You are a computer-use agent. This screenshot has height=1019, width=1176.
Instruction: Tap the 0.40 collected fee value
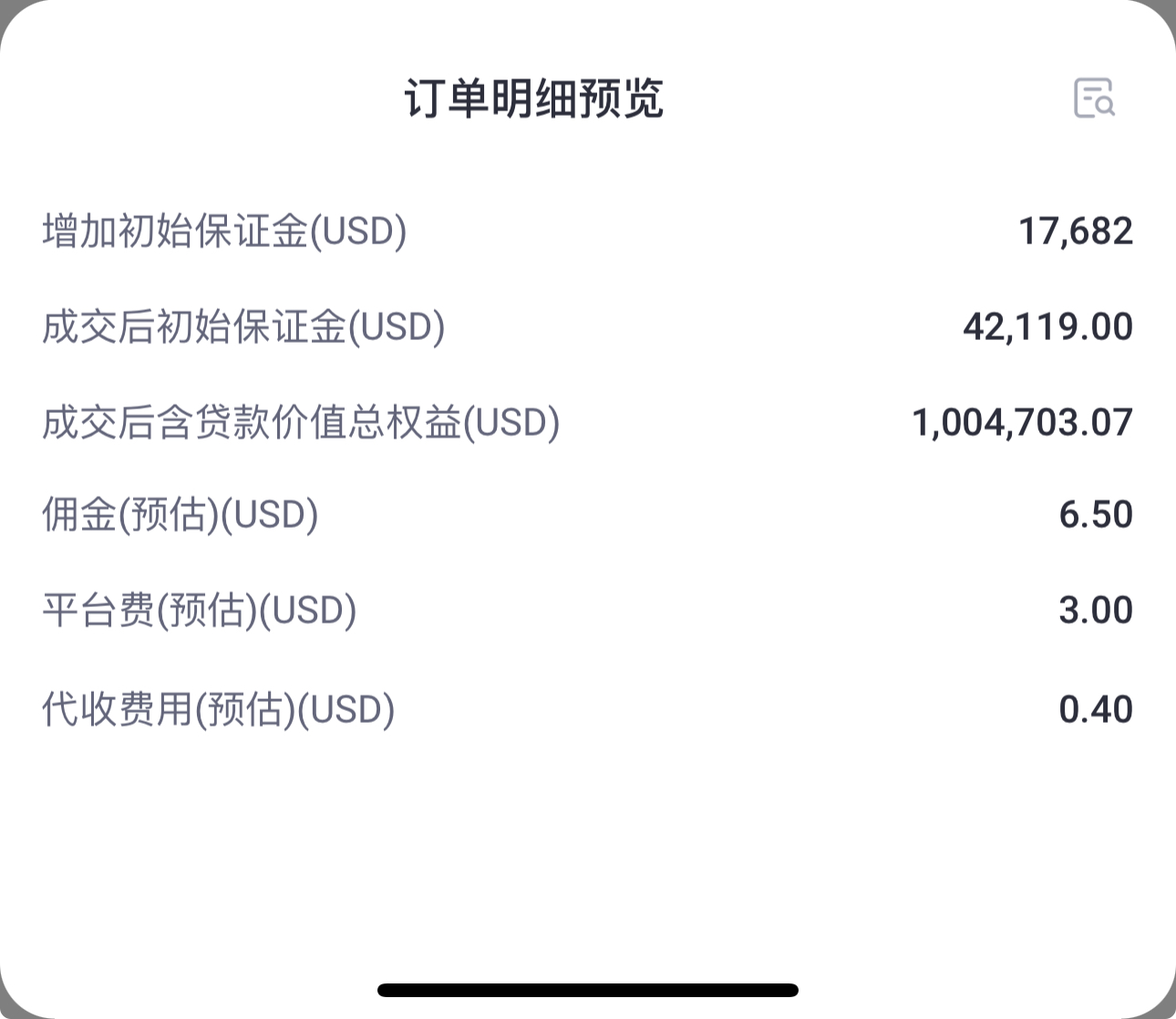tap(1096, 710)
